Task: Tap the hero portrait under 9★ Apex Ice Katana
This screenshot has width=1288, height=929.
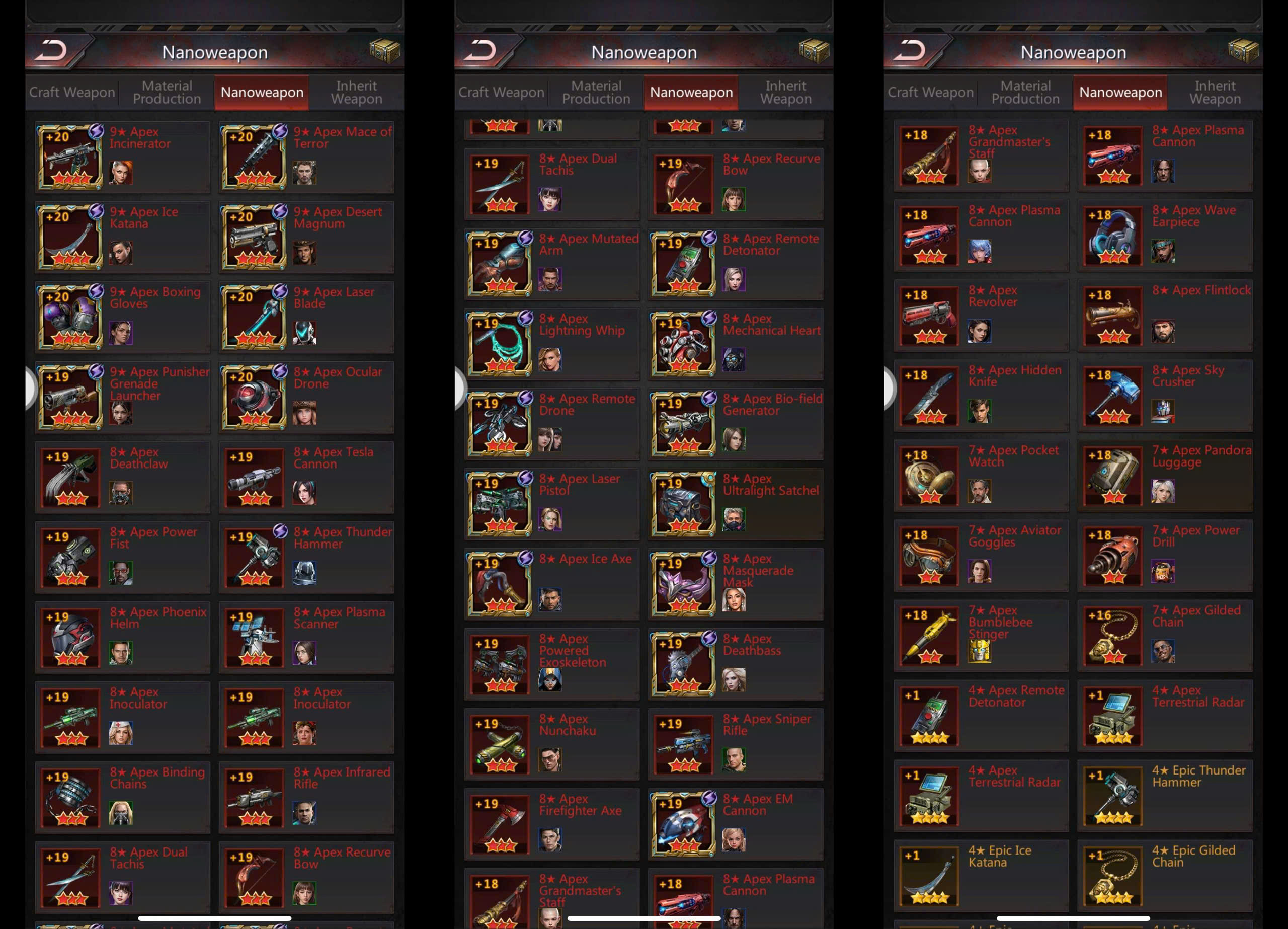Action: [x=121, y=253]
